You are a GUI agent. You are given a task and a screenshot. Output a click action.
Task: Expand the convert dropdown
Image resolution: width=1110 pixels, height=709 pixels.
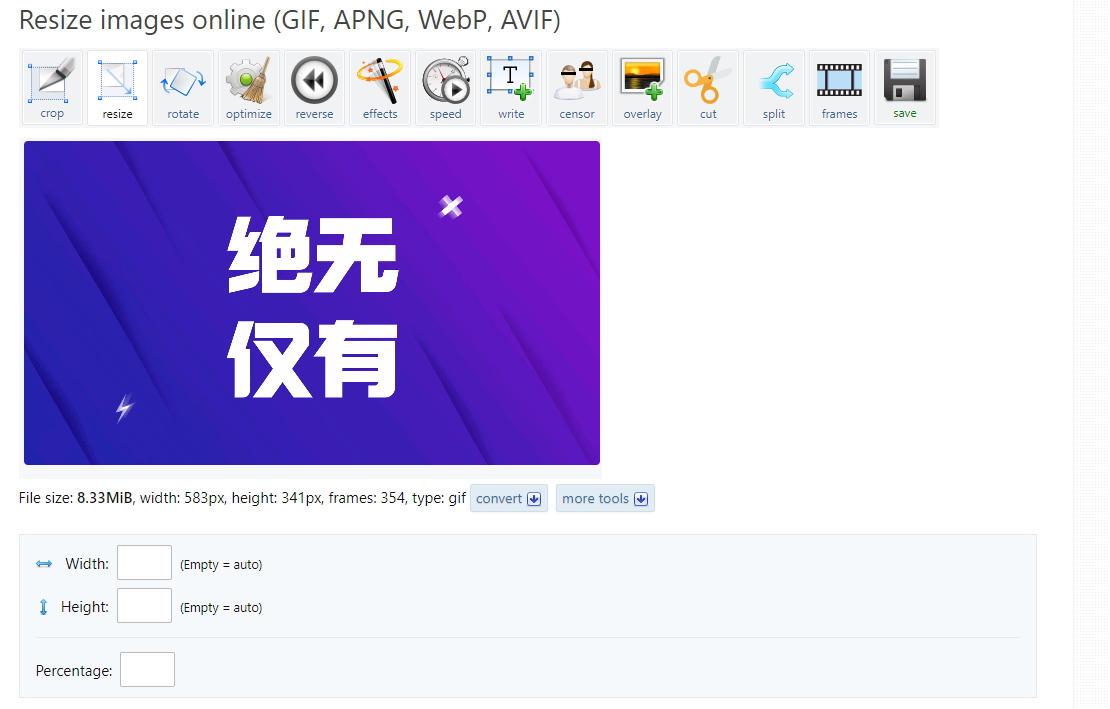click(509, 499)
